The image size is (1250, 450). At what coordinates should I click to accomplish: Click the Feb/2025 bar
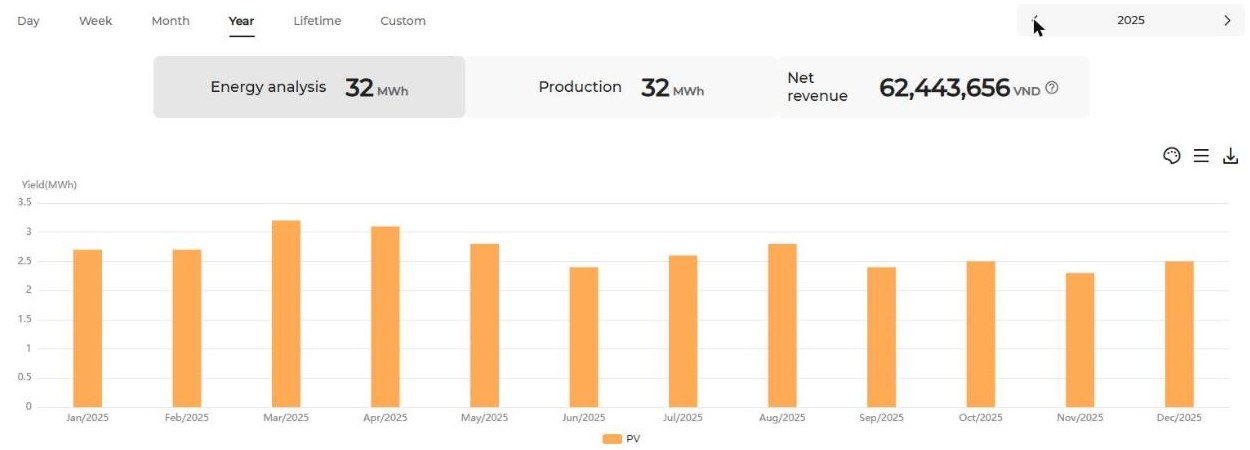click(187, 328)
